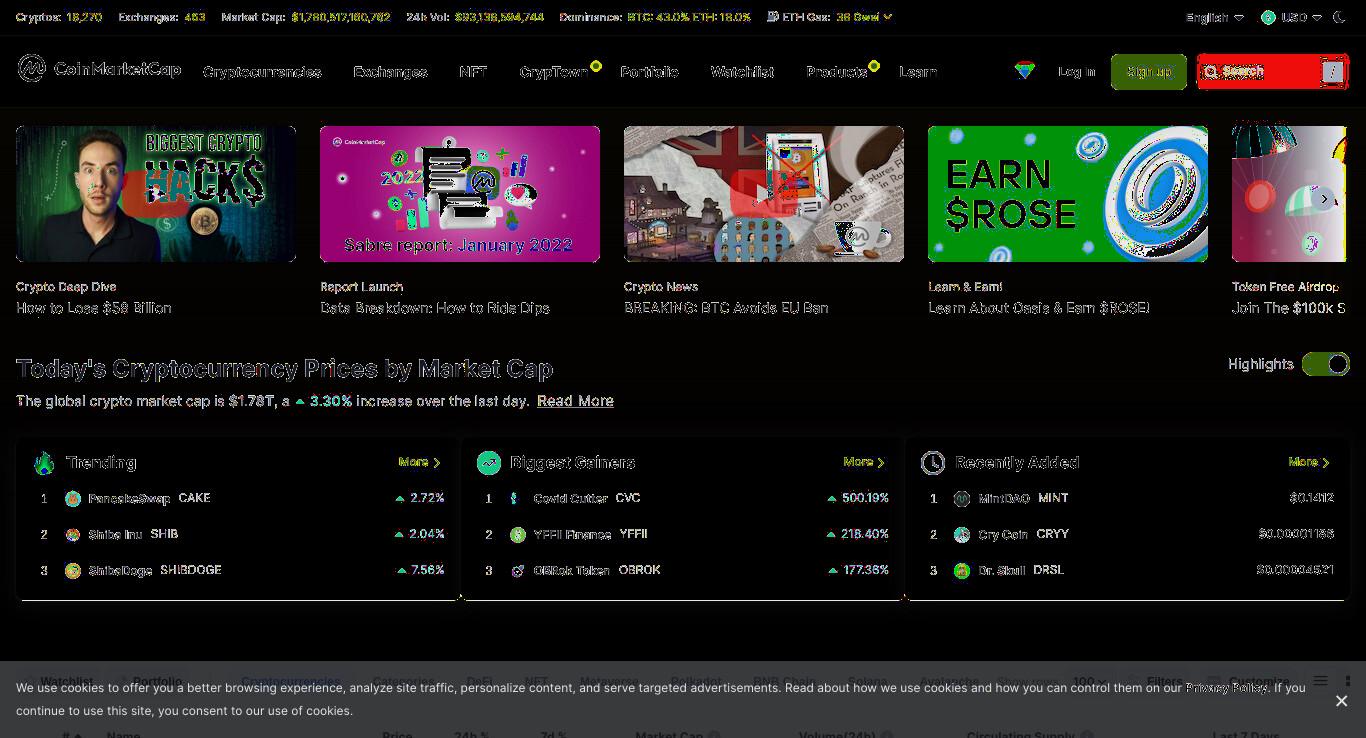Click the ETH Gas pump icon
The image size is (1366, 738).
coord(773,17)
